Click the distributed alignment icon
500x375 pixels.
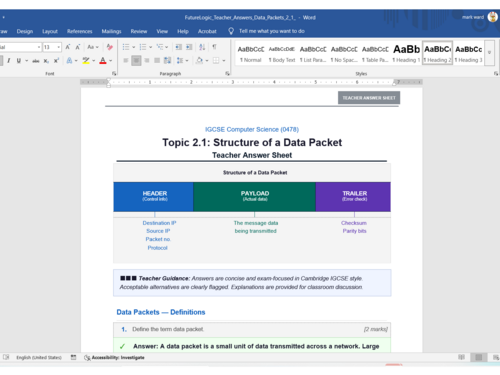167,61
